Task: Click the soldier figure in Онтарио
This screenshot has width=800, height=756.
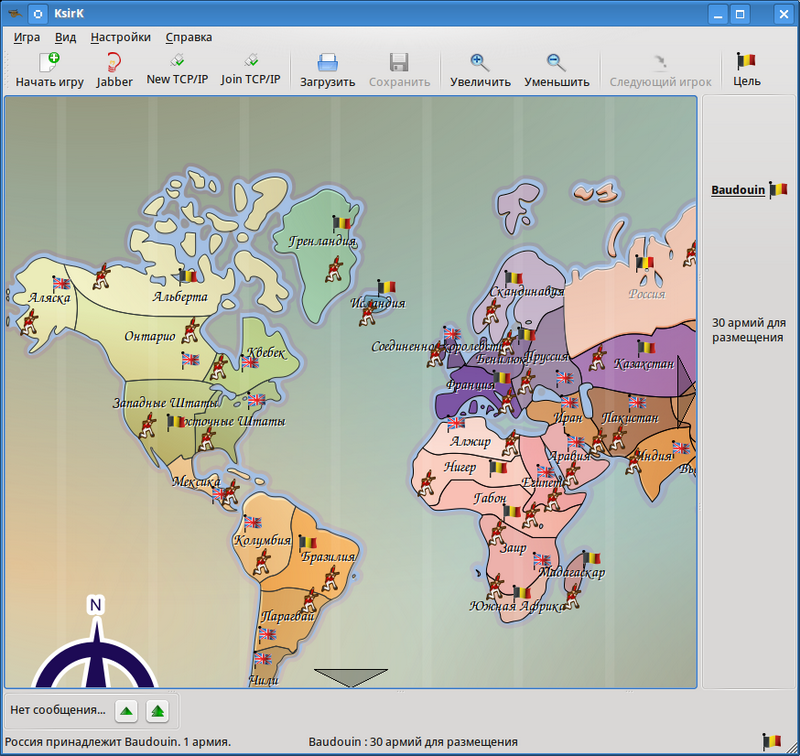Action: click(191, 331)
